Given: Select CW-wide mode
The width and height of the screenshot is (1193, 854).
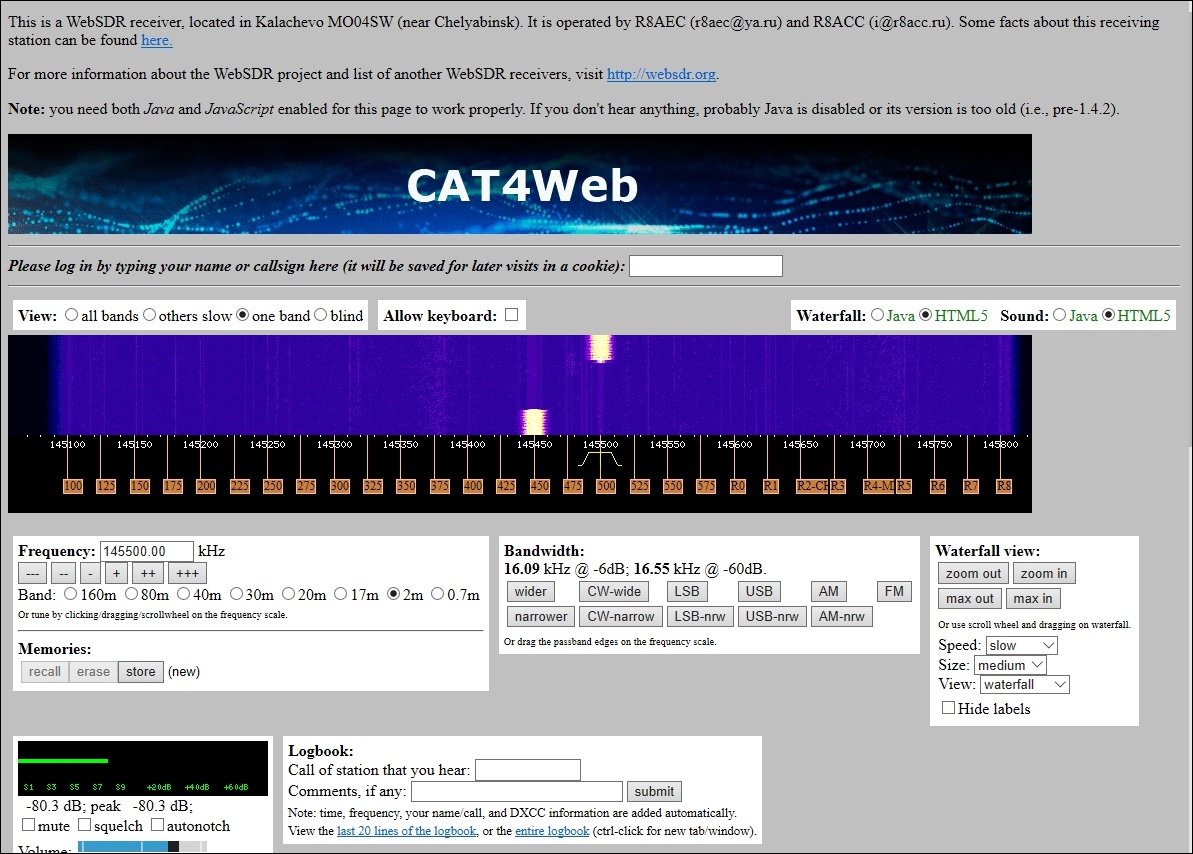Looking at the screenshot, I should (614, 591).
